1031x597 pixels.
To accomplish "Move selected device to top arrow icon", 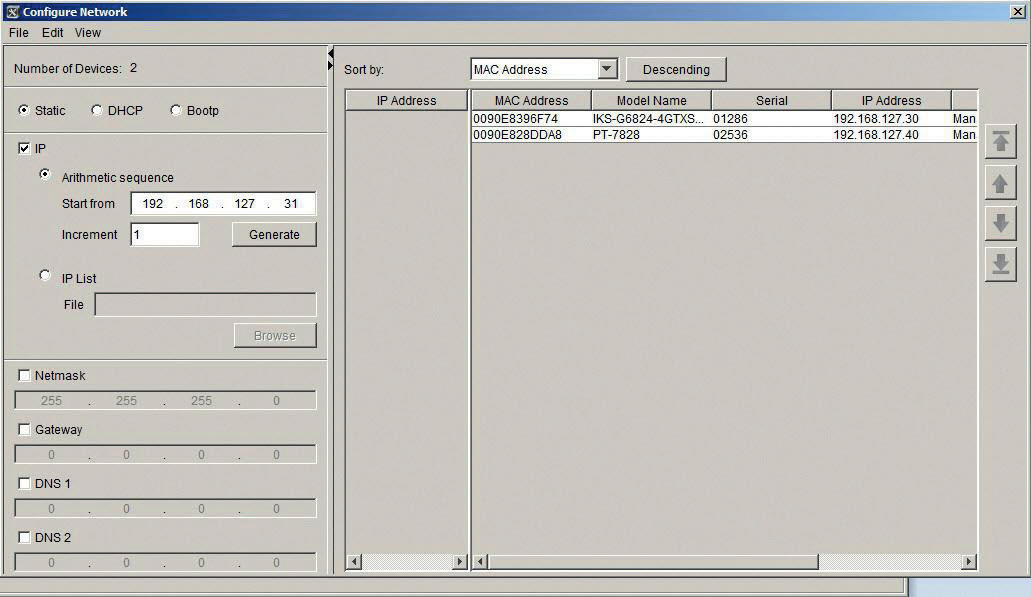I will [x=1000, y=142].
